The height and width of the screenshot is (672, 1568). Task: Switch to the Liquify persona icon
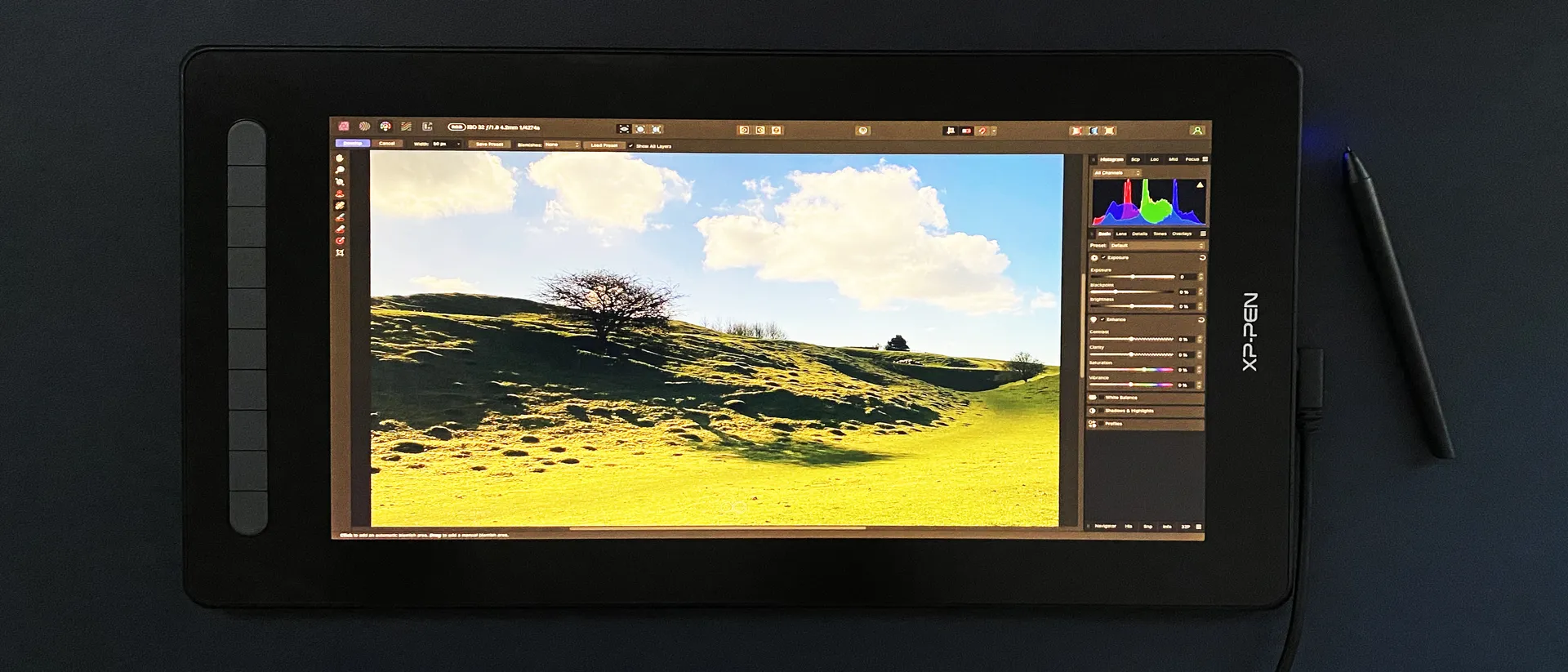tap(364, 127)
